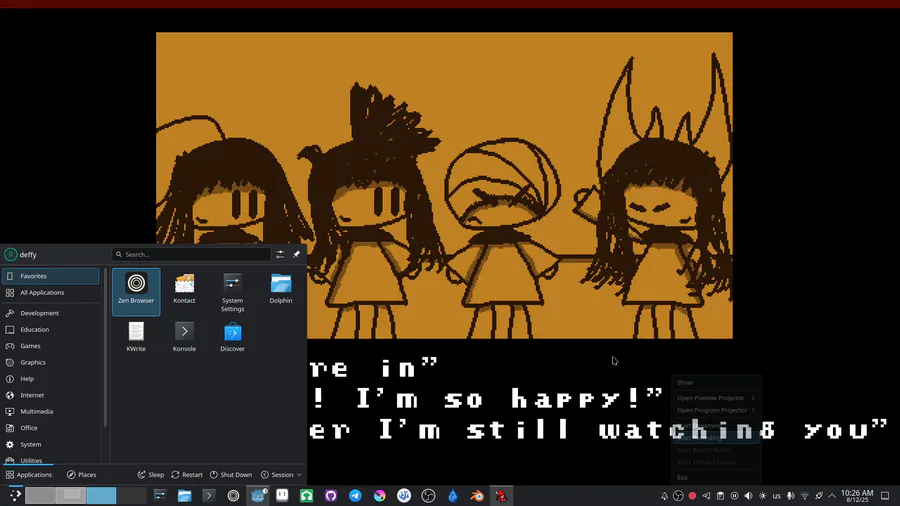Open the white square face taskbar app
The height and width of the screenshot is (506, 900).
(282, 495)
